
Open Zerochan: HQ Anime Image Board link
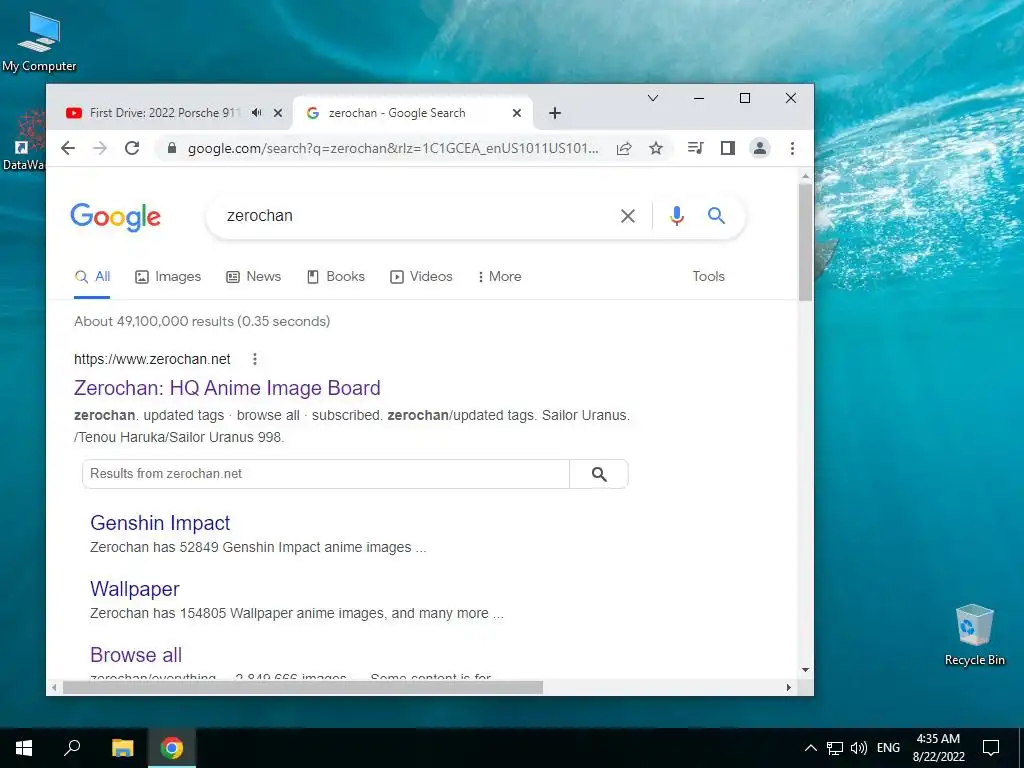point(227,388)
